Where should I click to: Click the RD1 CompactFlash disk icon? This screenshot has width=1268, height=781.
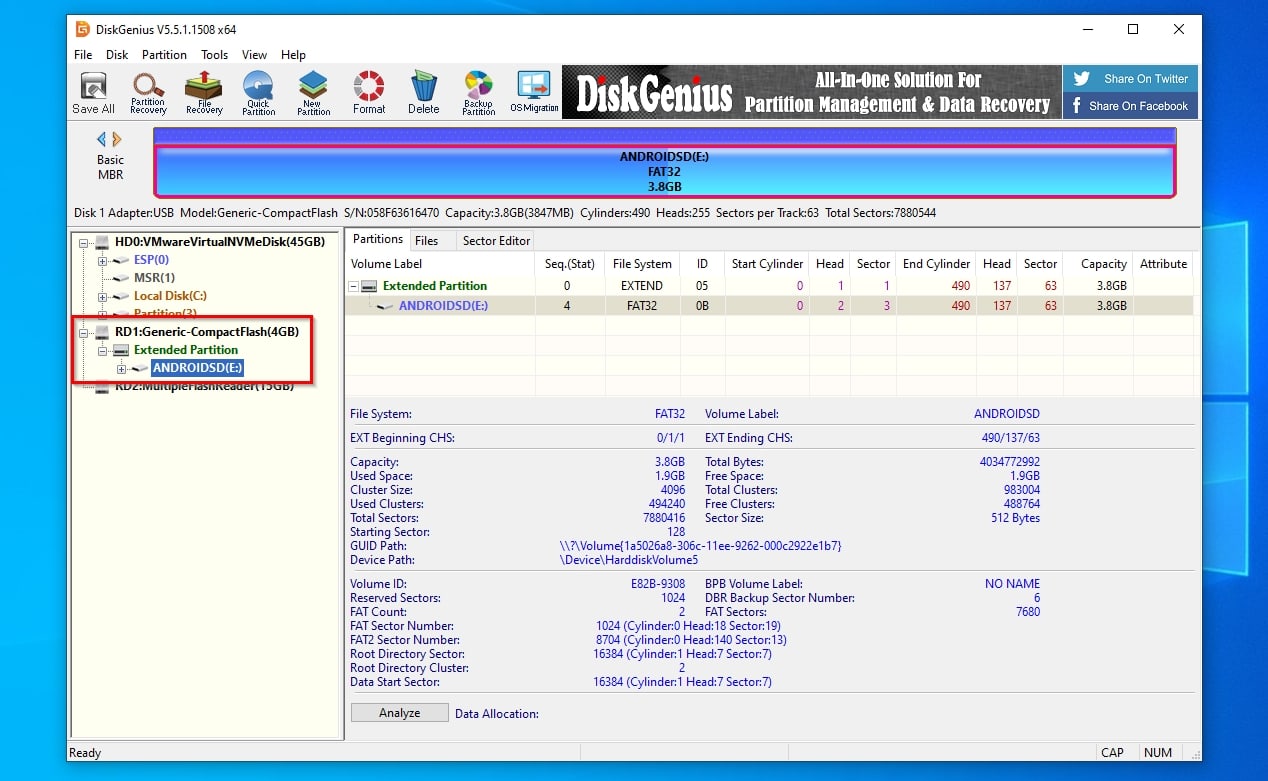coord(101,332)
